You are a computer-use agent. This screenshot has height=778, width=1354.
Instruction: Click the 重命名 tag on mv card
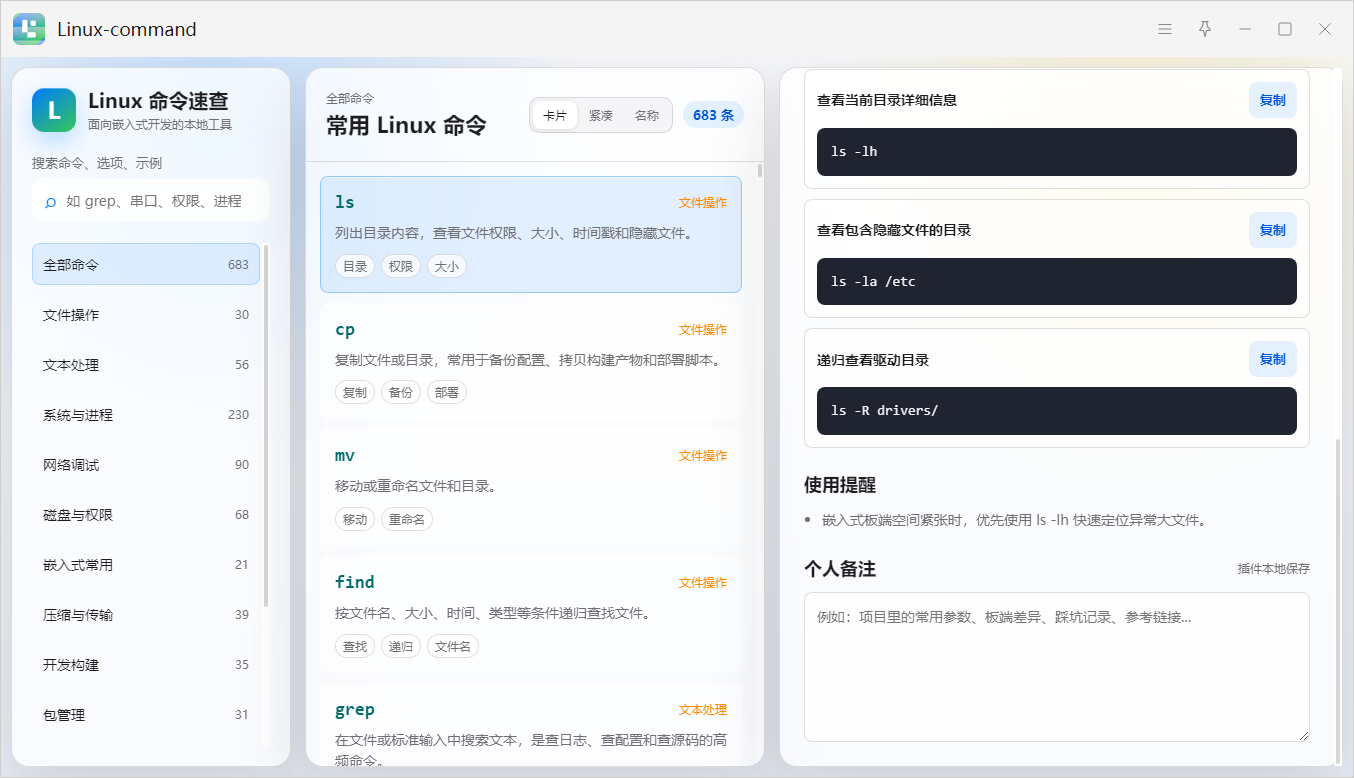[407, 520]
